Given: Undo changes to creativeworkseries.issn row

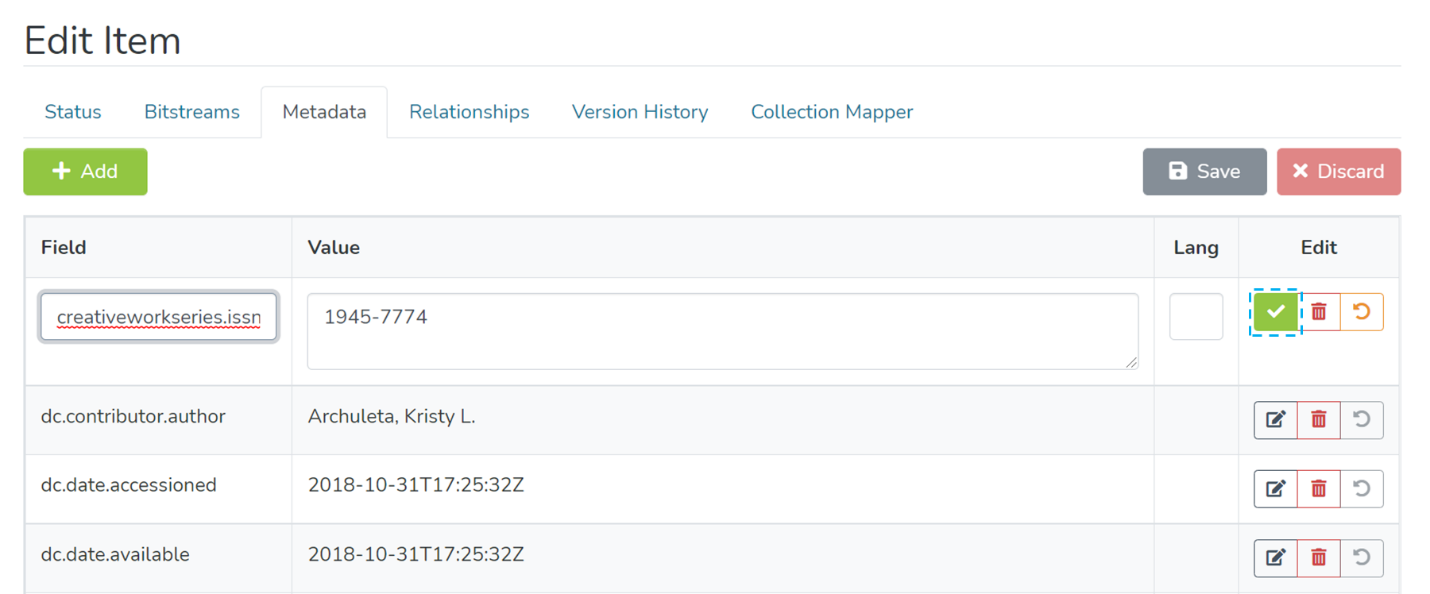Looking at the screenshot, I should click(x=1361, y=312).
